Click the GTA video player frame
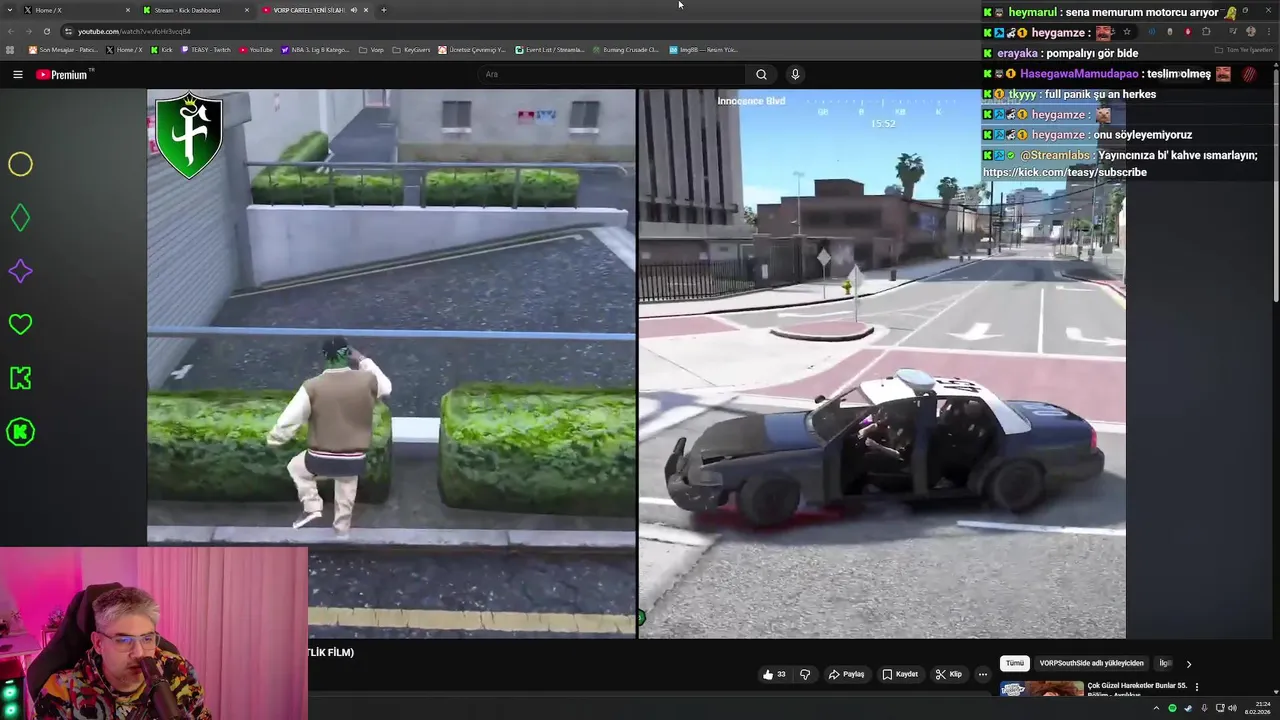This screenshot has width=1280, height=720. pyautogui.click(x=636, y=363)
